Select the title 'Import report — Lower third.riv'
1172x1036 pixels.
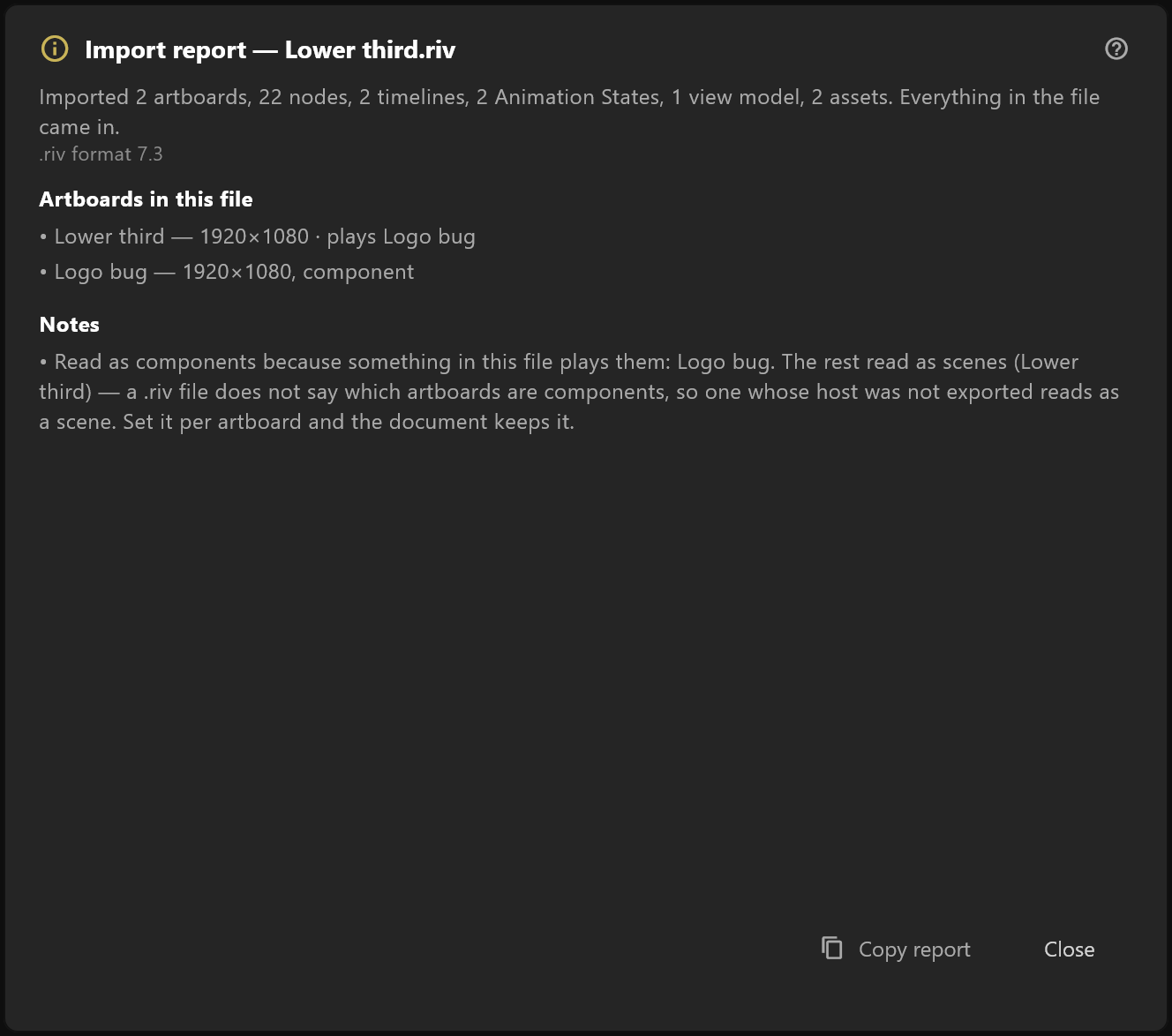click(270, 50)
